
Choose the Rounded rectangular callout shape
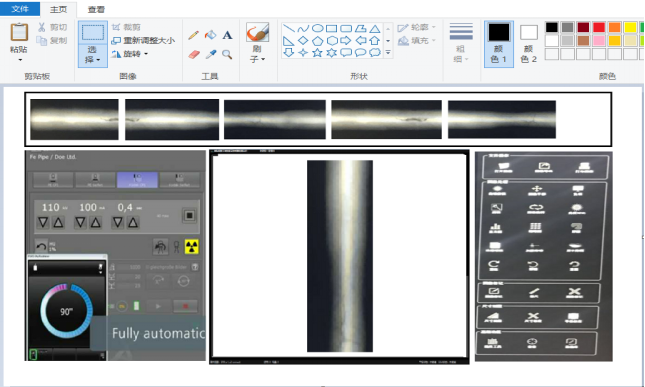pos(346,53)
